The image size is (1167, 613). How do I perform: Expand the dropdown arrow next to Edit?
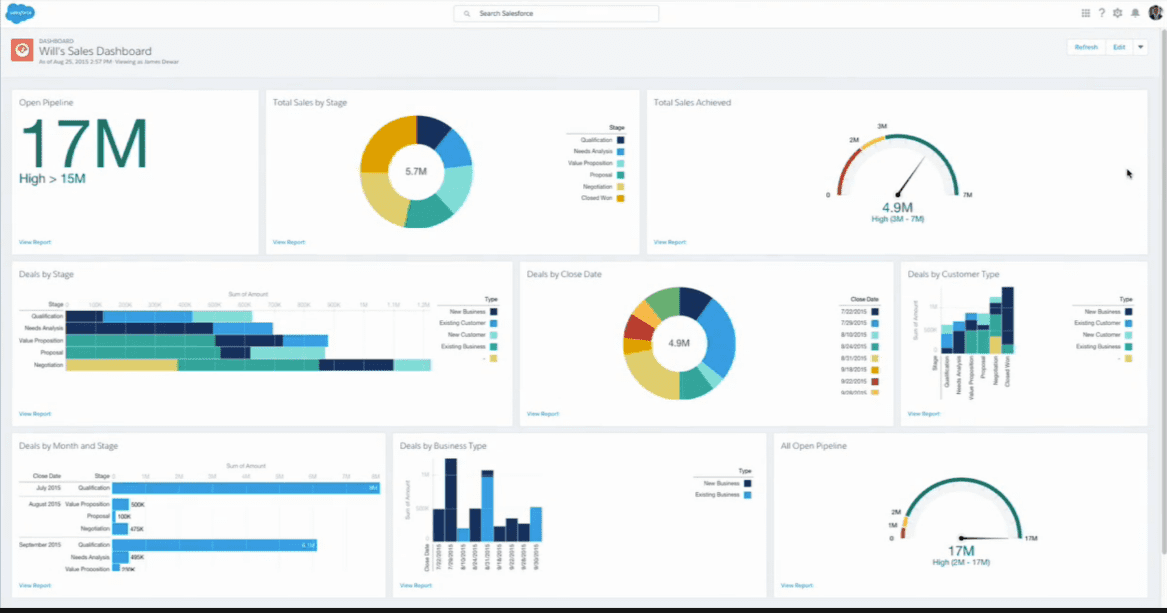[x=1139, y=47]
